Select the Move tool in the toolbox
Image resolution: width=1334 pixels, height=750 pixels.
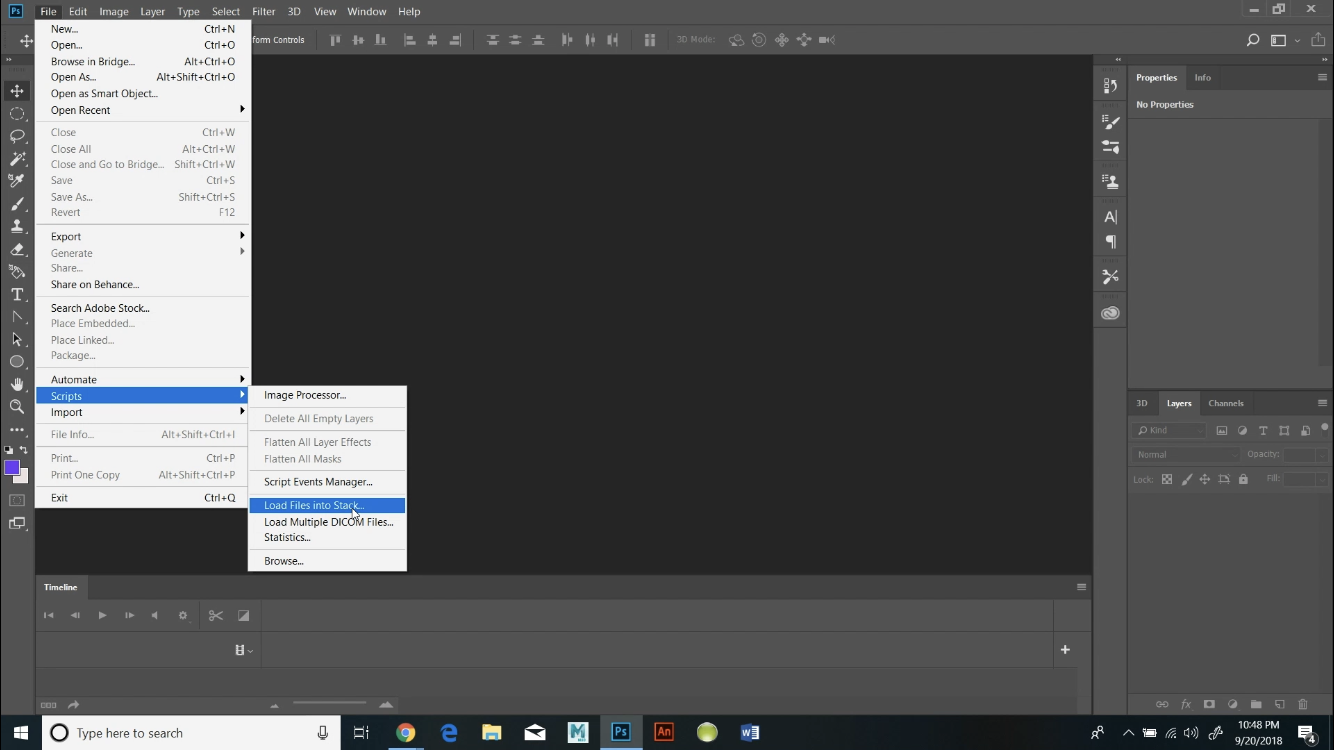(17, 91)
